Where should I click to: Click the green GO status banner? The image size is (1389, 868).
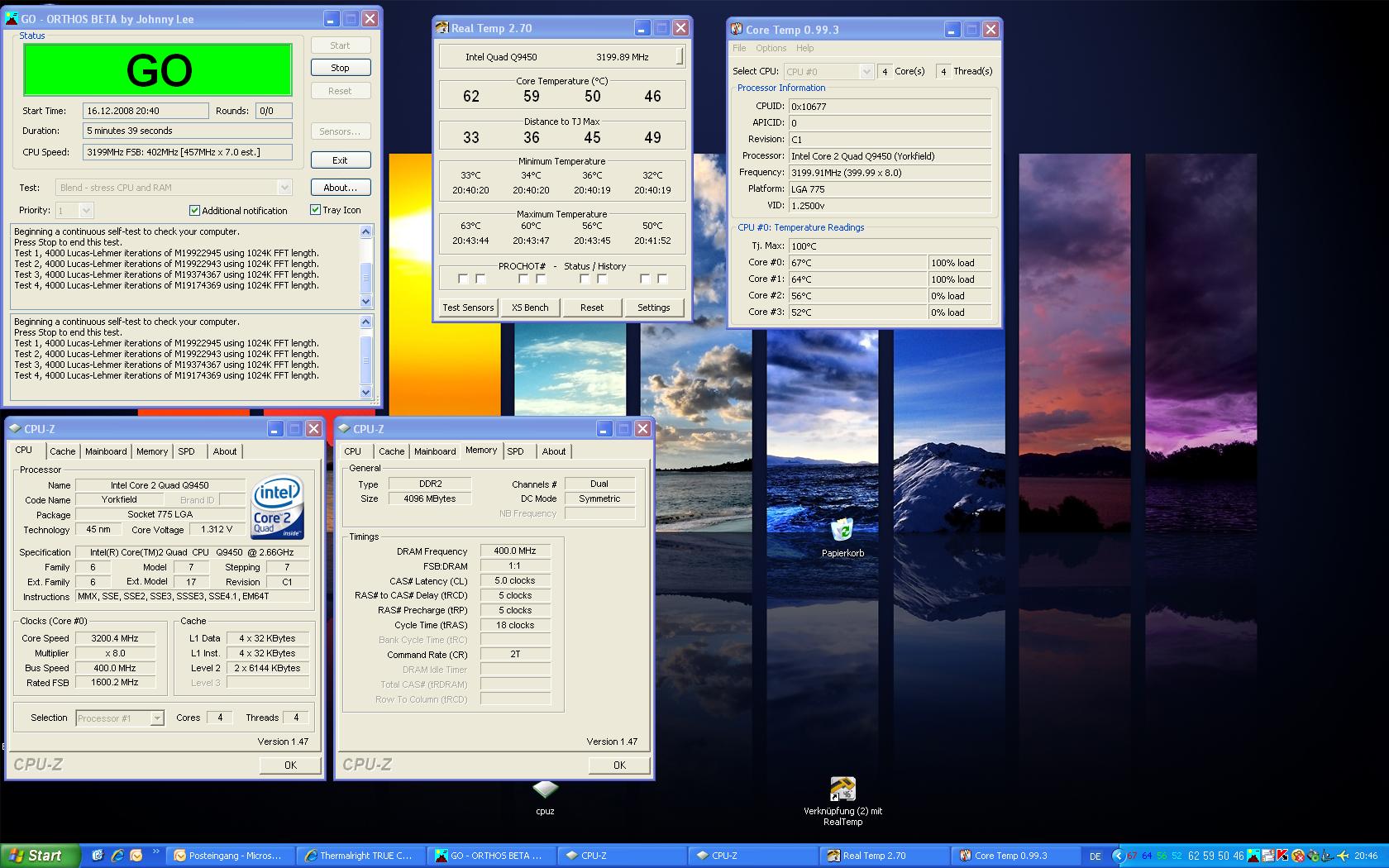pos(158,70)
